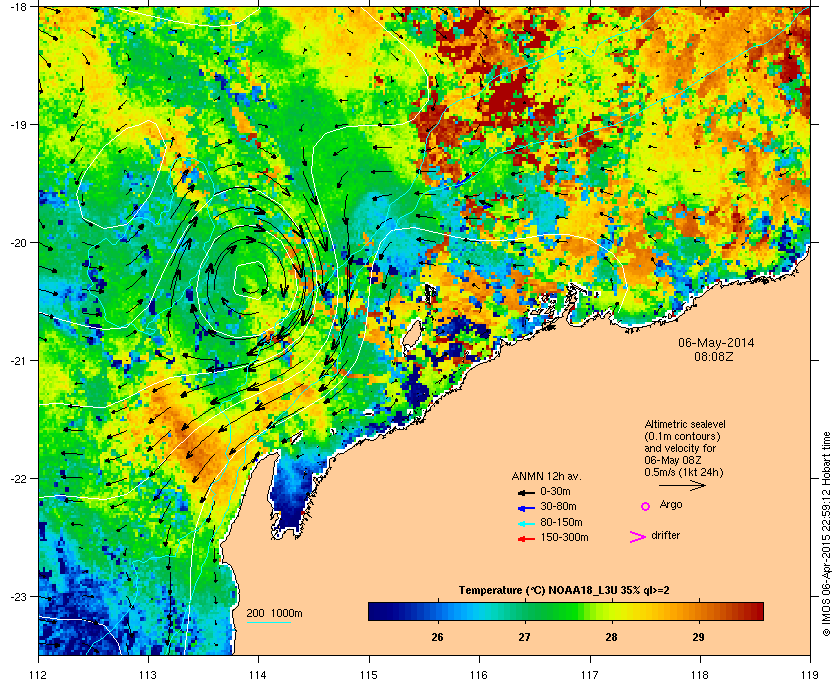Click the longitude axis label 115
Viewport: 840px width, 680px height.
[x=369, y=674]
